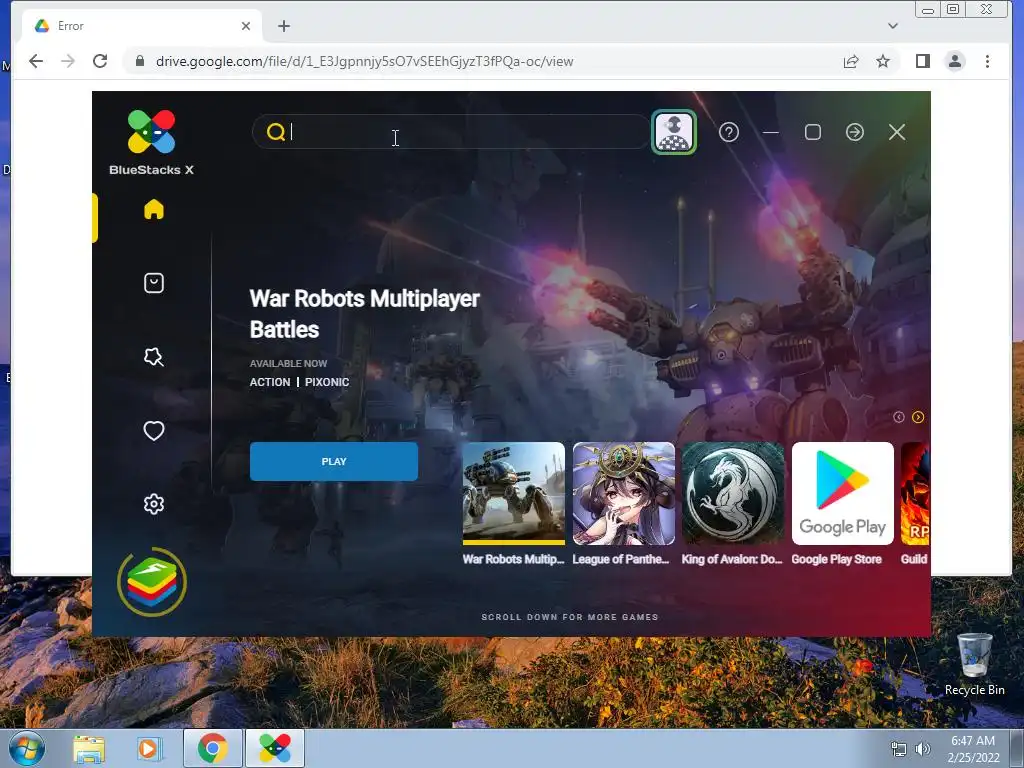Toggle Chrome side panel
Image resolution: width=1024 pixels, height=768 pixels.
[x=923, y=61]
